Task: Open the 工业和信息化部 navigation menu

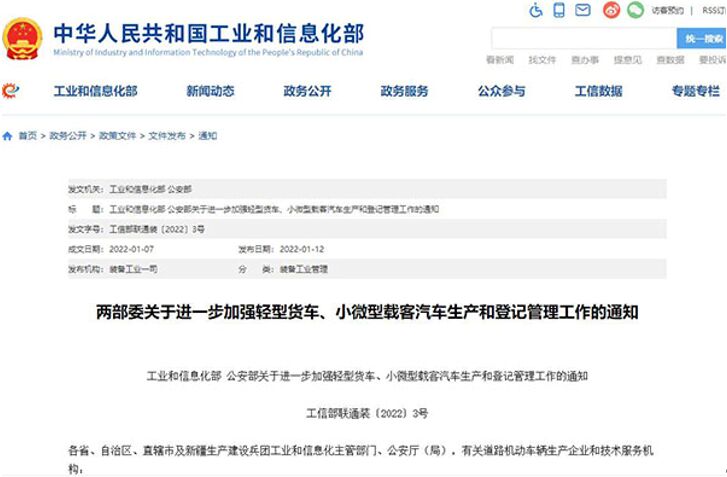Action: [x=96, y=91]
